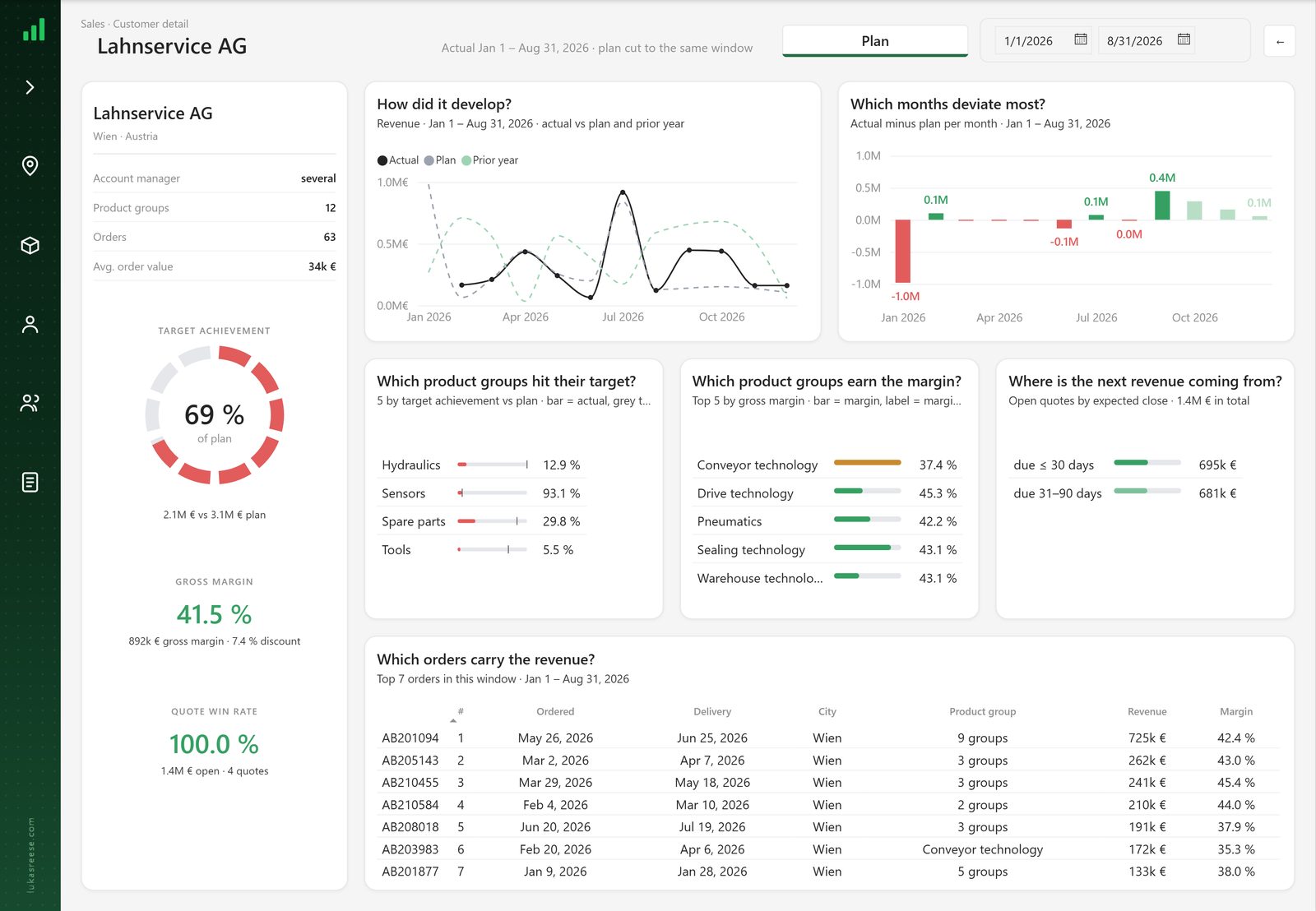Click the 725k € revenue cell

pyautogui.click(x=1147, y=738)
